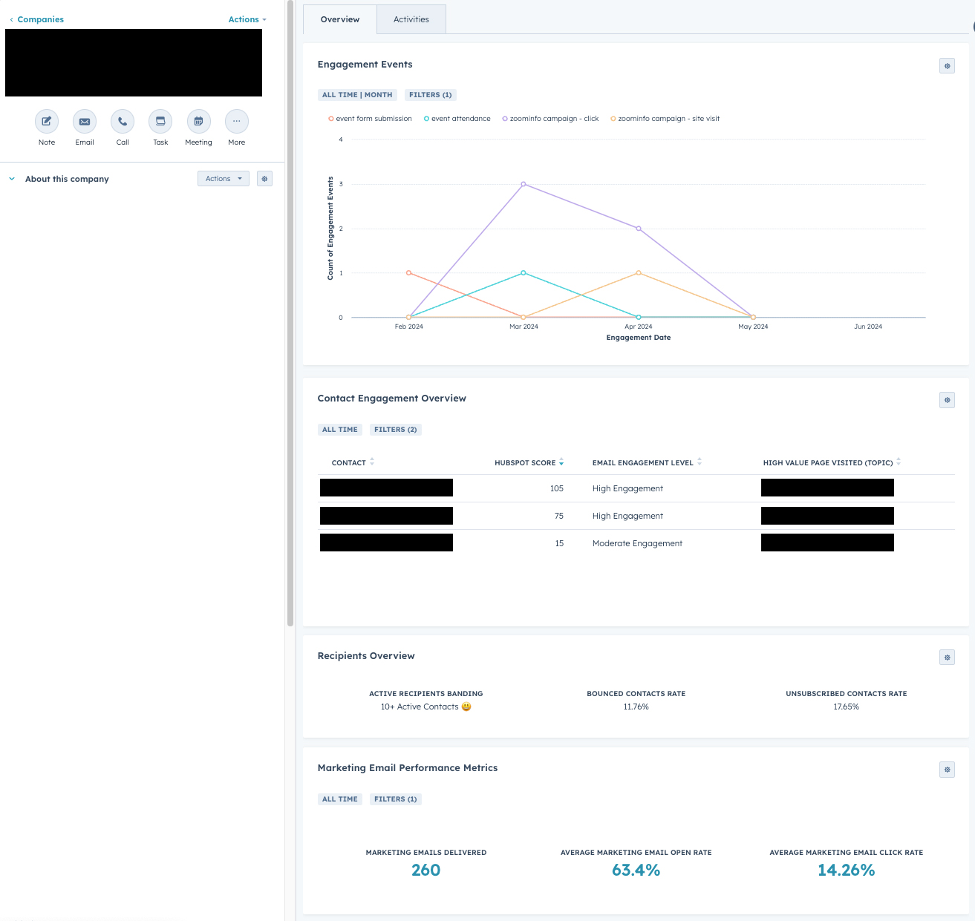976x922 pixels.
Task: Click the Apr 2024 zoominfo click data point
Action: pos(639,228)
